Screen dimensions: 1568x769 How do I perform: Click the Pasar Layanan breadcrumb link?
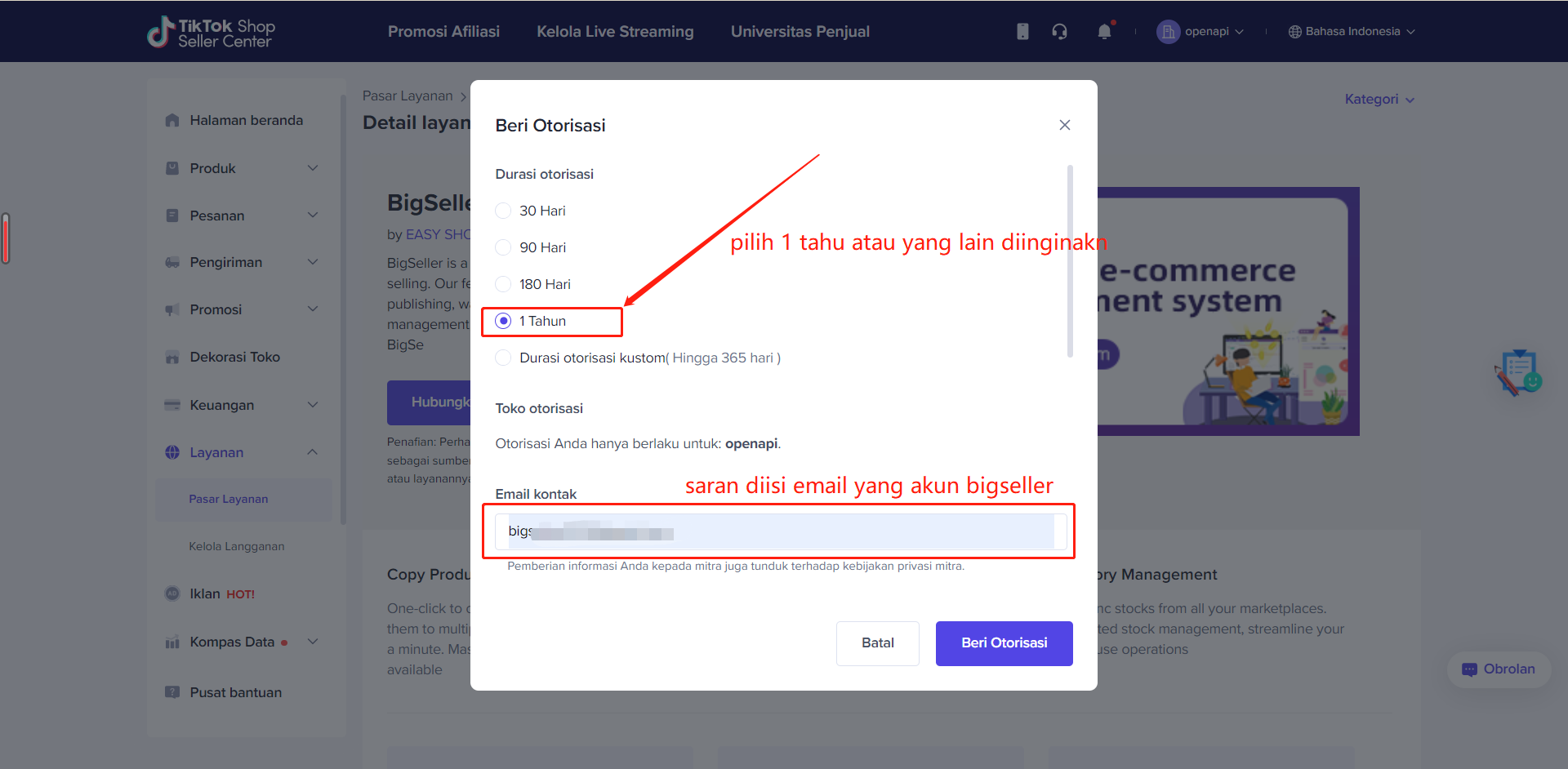tap(408, 96)
